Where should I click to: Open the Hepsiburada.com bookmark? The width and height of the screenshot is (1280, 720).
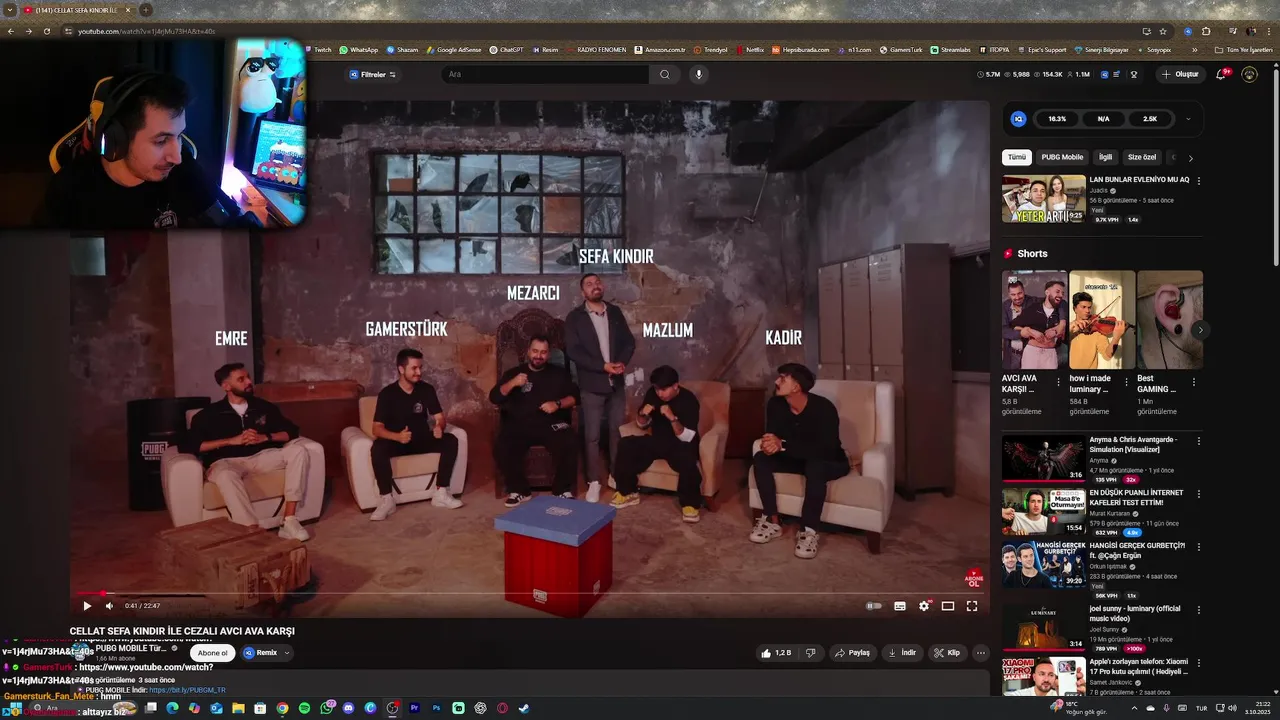point(800,49)
